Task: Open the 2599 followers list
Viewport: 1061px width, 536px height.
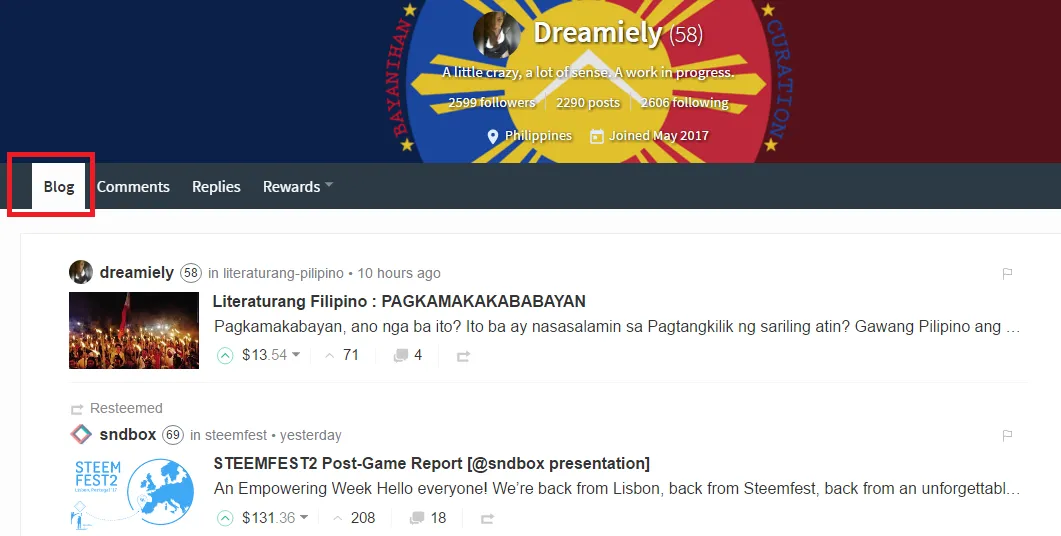Action: click(x=492, y=103)
